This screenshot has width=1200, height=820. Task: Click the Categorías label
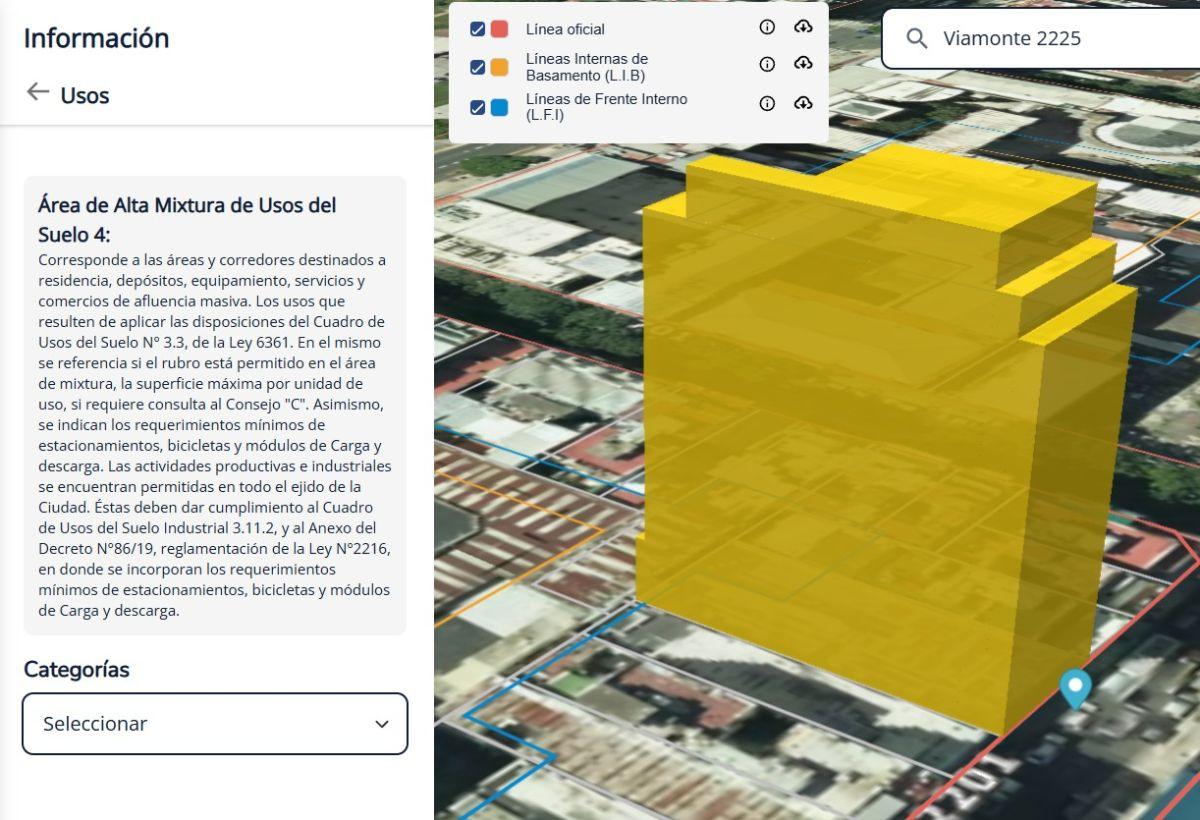coord(77,669)
